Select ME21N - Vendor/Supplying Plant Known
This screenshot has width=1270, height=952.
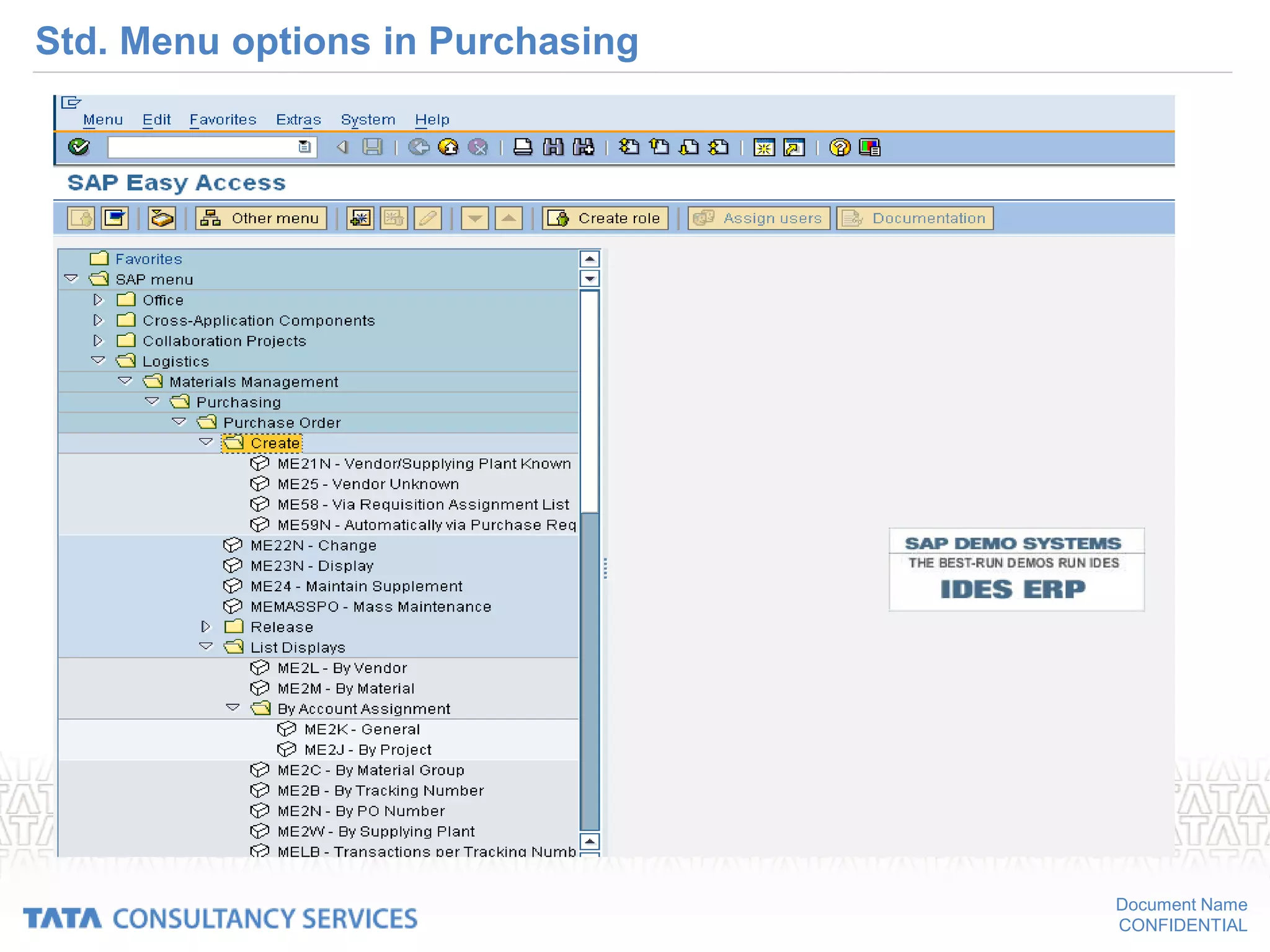pos(424,464)
